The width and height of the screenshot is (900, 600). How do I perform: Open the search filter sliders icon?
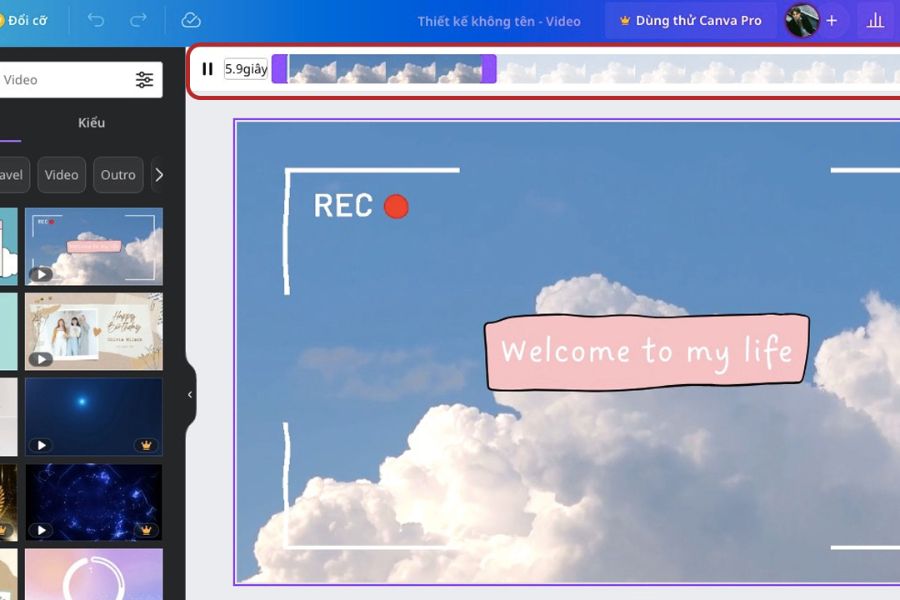(145, 80)
